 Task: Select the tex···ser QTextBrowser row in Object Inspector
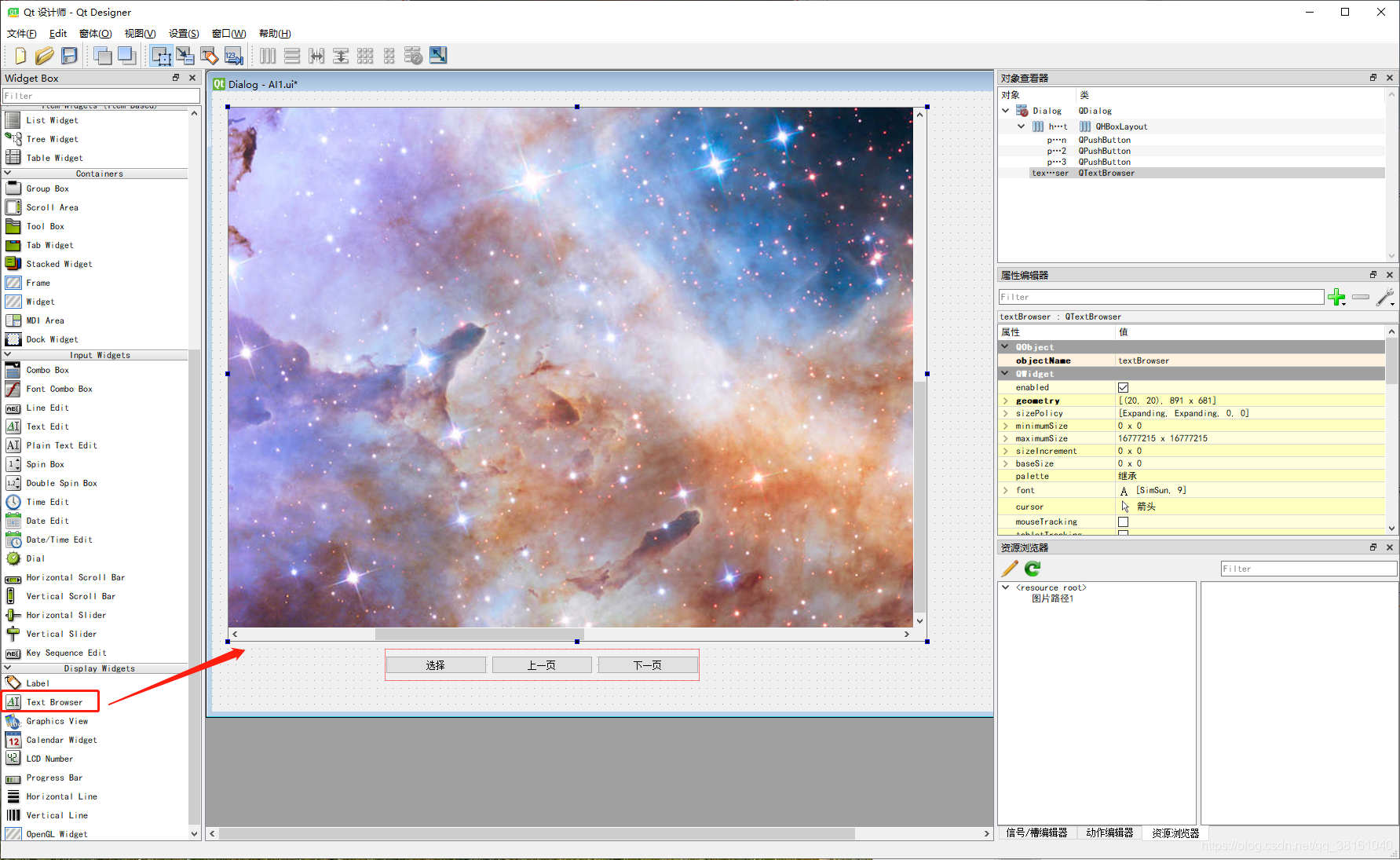click(x=1207, y=173)
